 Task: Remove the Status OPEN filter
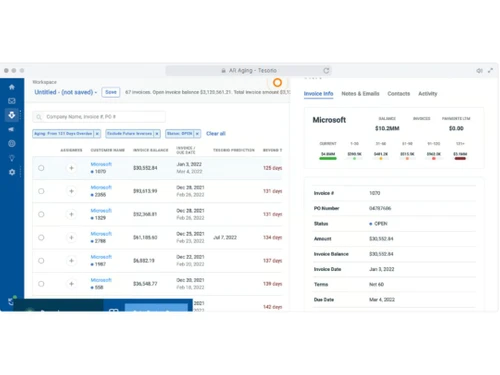tap(197, 134)
